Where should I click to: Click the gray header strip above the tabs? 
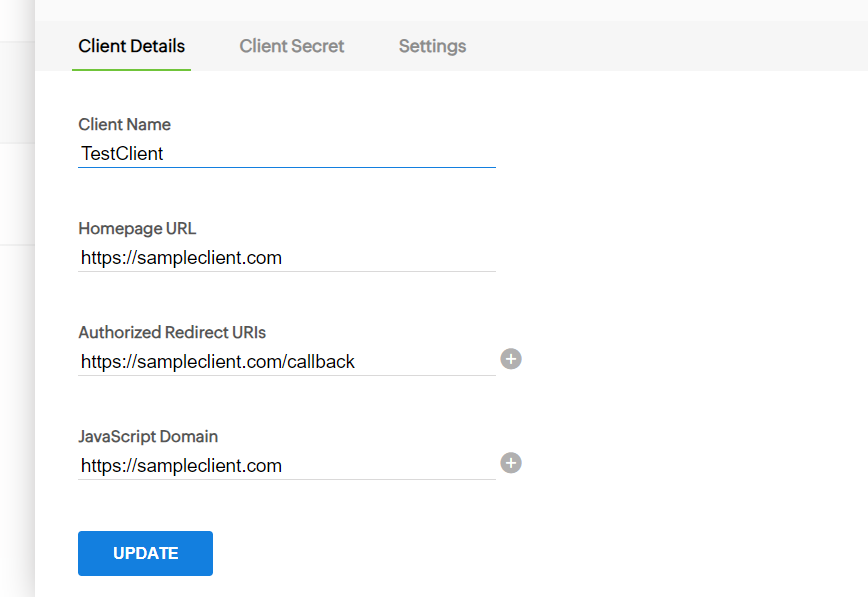point(451,11)
